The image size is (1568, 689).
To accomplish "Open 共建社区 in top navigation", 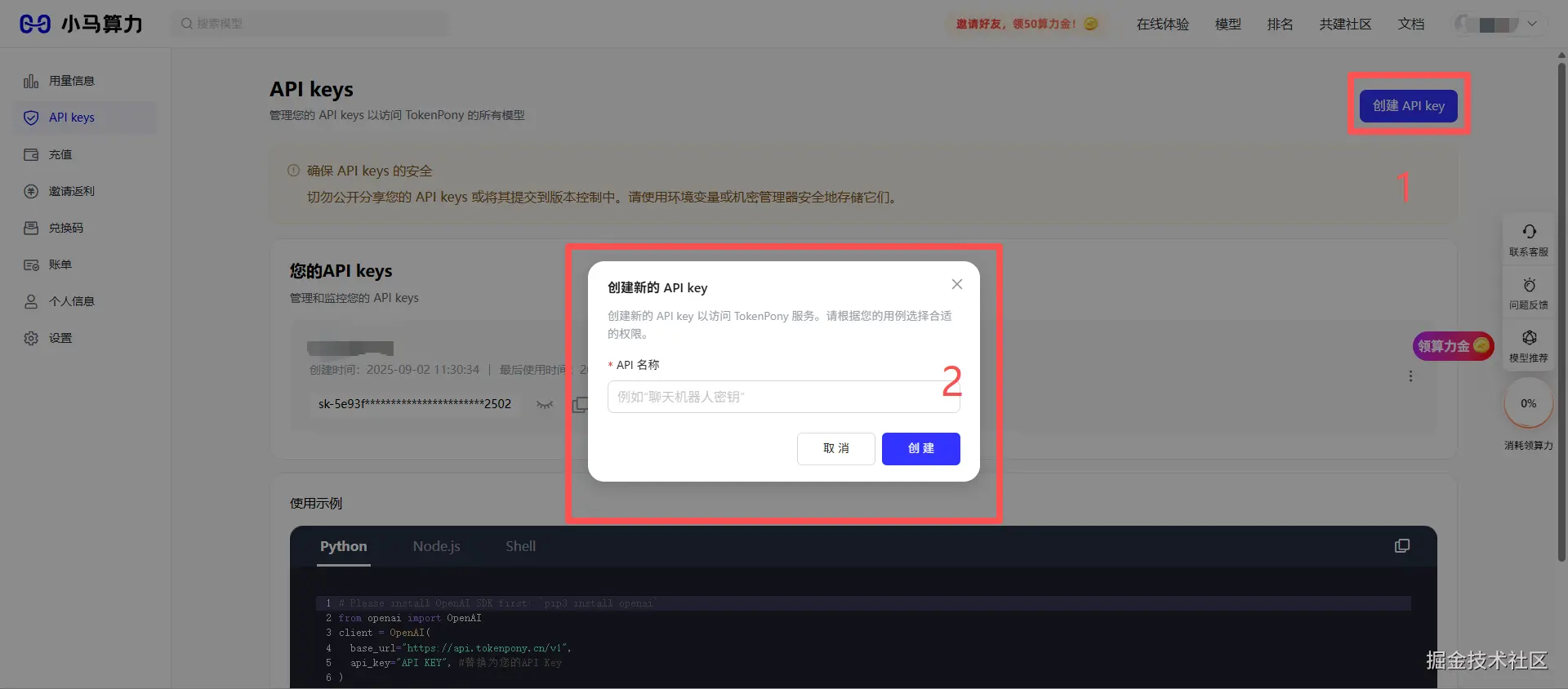I will tap(1345, 24).
